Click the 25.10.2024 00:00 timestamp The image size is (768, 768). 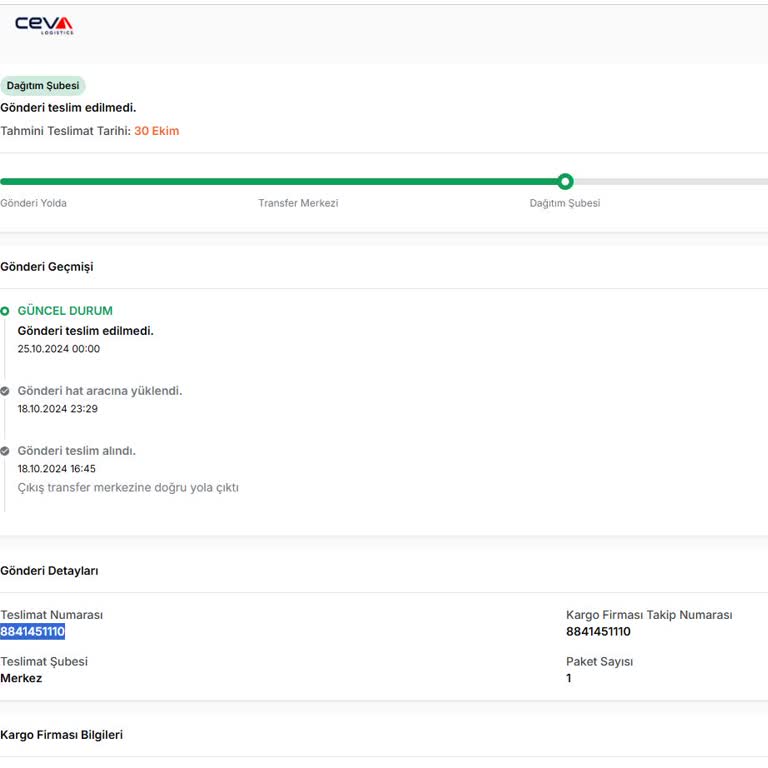coord(59,349)
